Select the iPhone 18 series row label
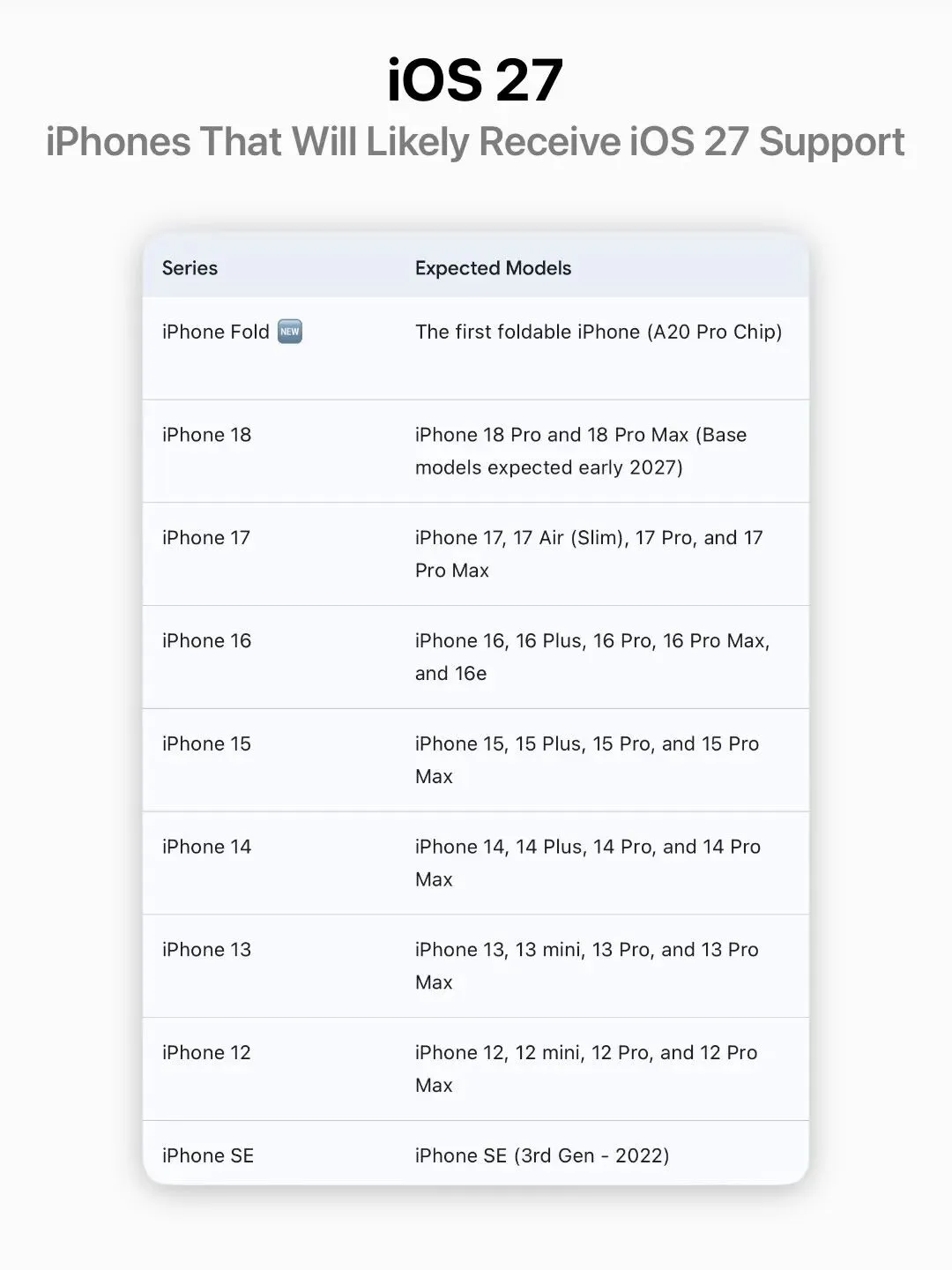Image resolution: width=952 pixels, height=1270 pixels. 206,435
